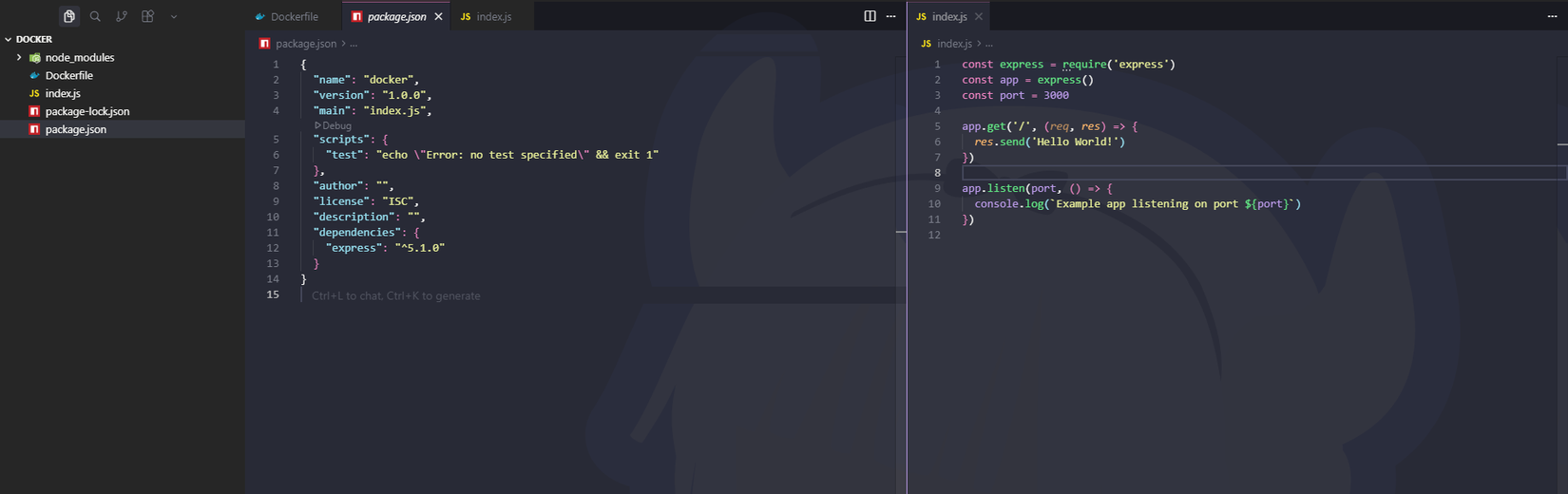Click the npm icon on package.json tab
This screenshot has height=494, width=1568.
[357, 16]
